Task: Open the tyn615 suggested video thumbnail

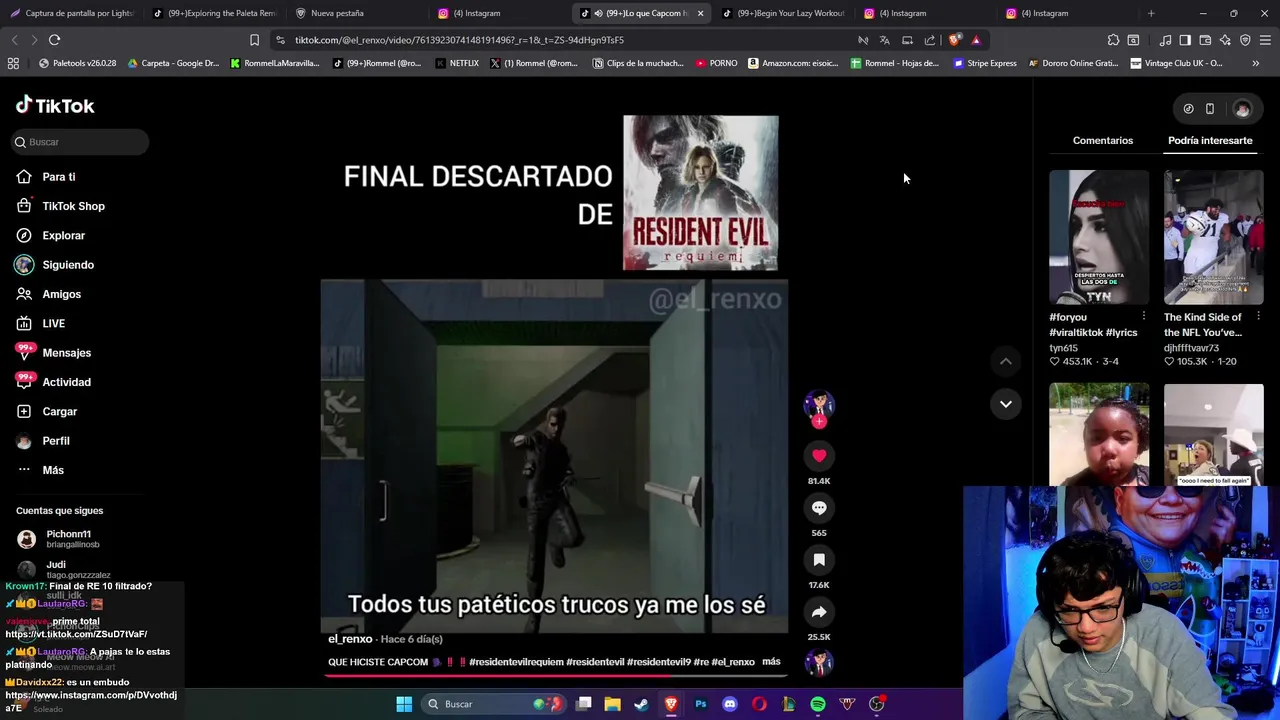Action: 1099,237
